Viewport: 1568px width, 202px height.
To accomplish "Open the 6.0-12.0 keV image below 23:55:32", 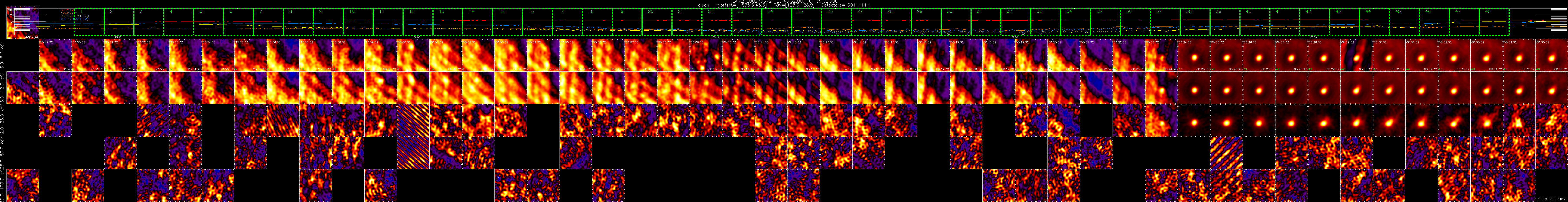I will (x=250, y=88).
